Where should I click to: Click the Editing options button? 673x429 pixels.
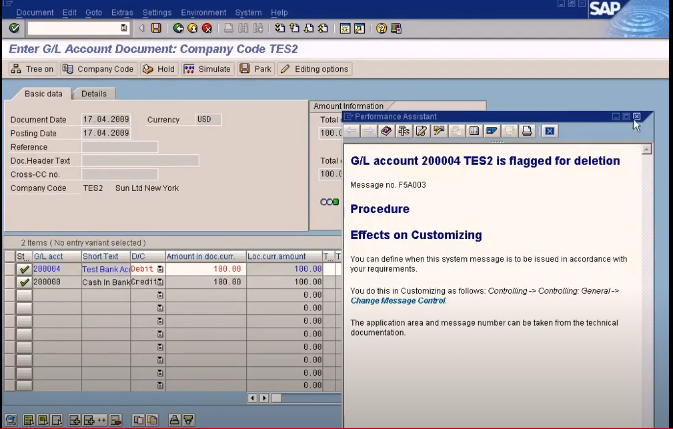[315, 69]
